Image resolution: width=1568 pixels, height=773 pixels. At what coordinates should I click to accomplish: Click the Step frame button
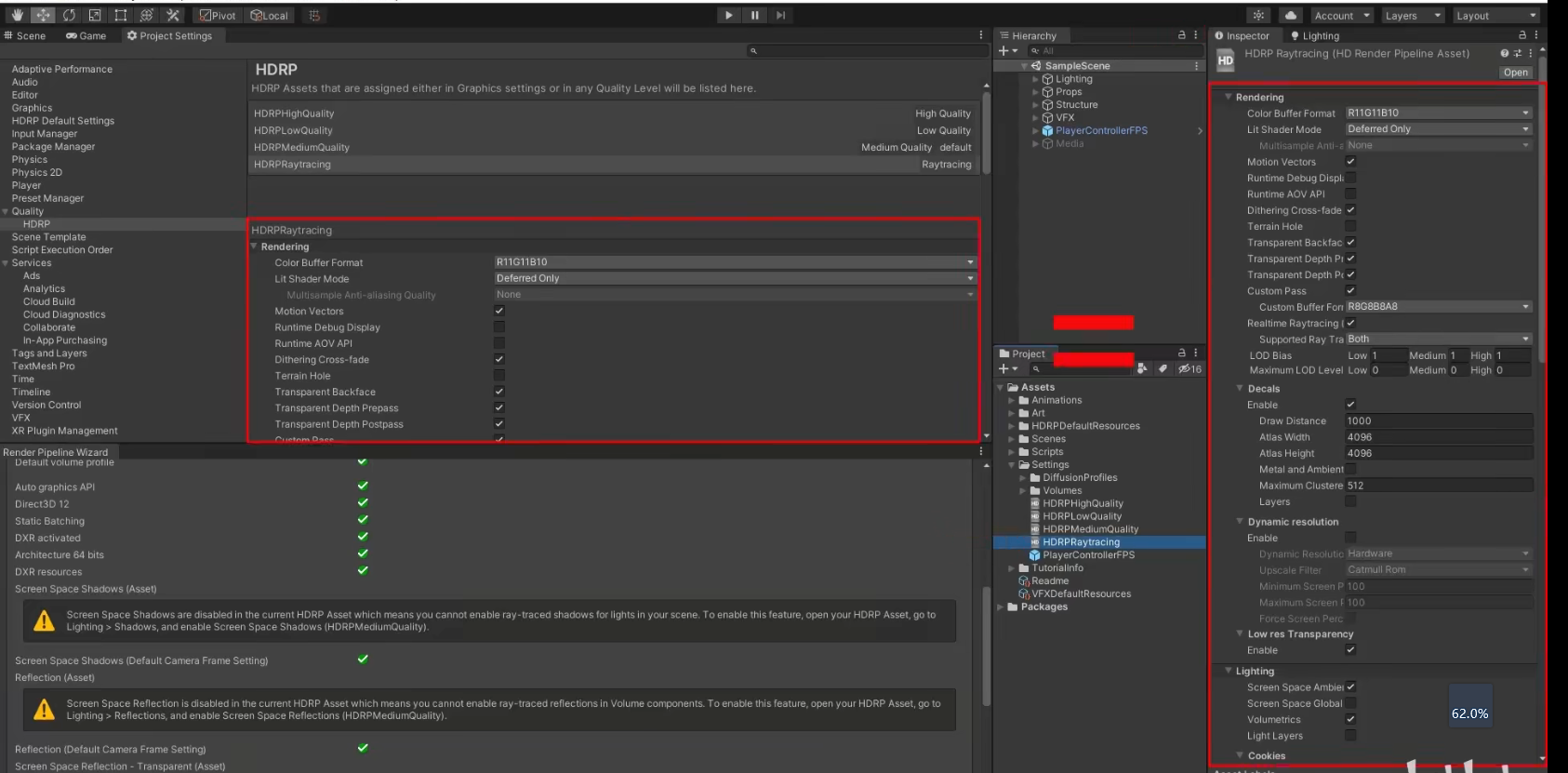(781, 15)
